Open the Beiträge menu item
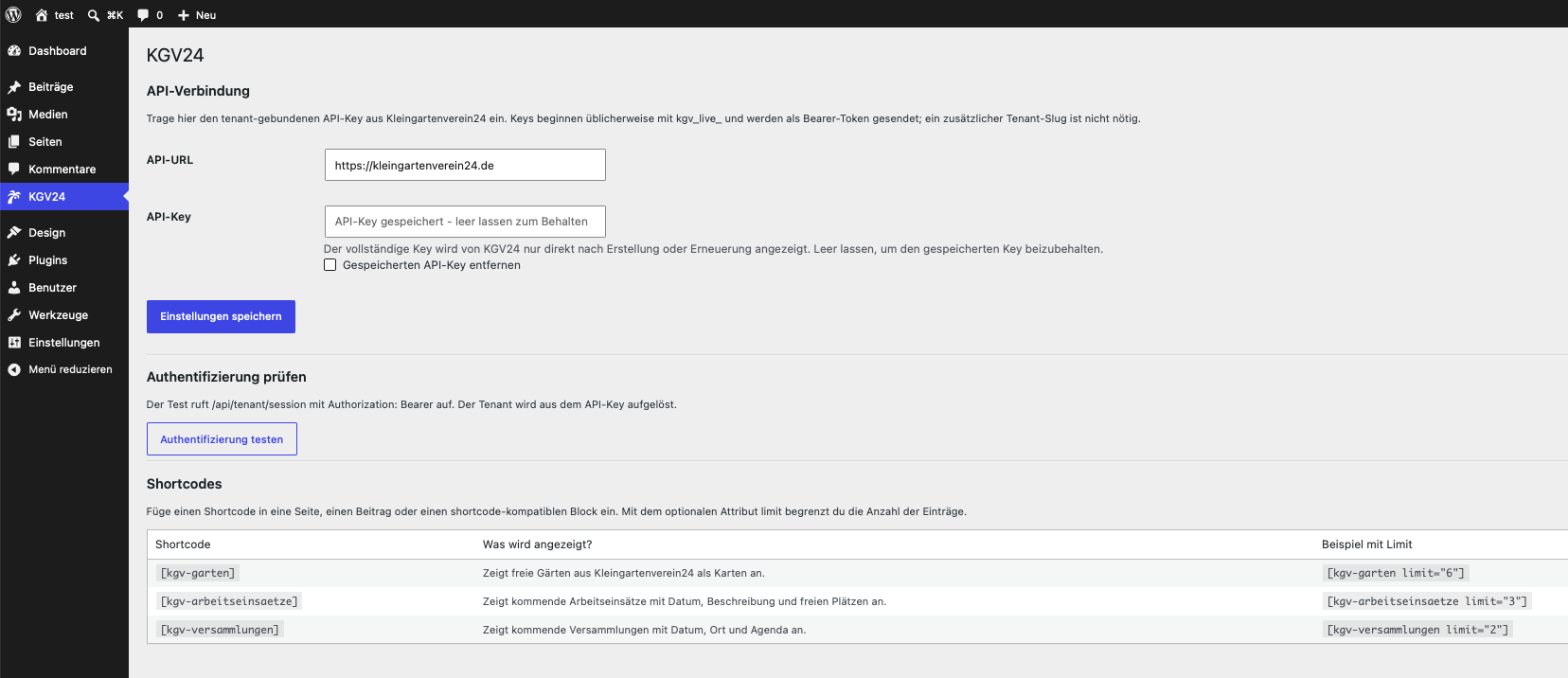Viewport: 1568px width, 678px height. click(64, 87)
